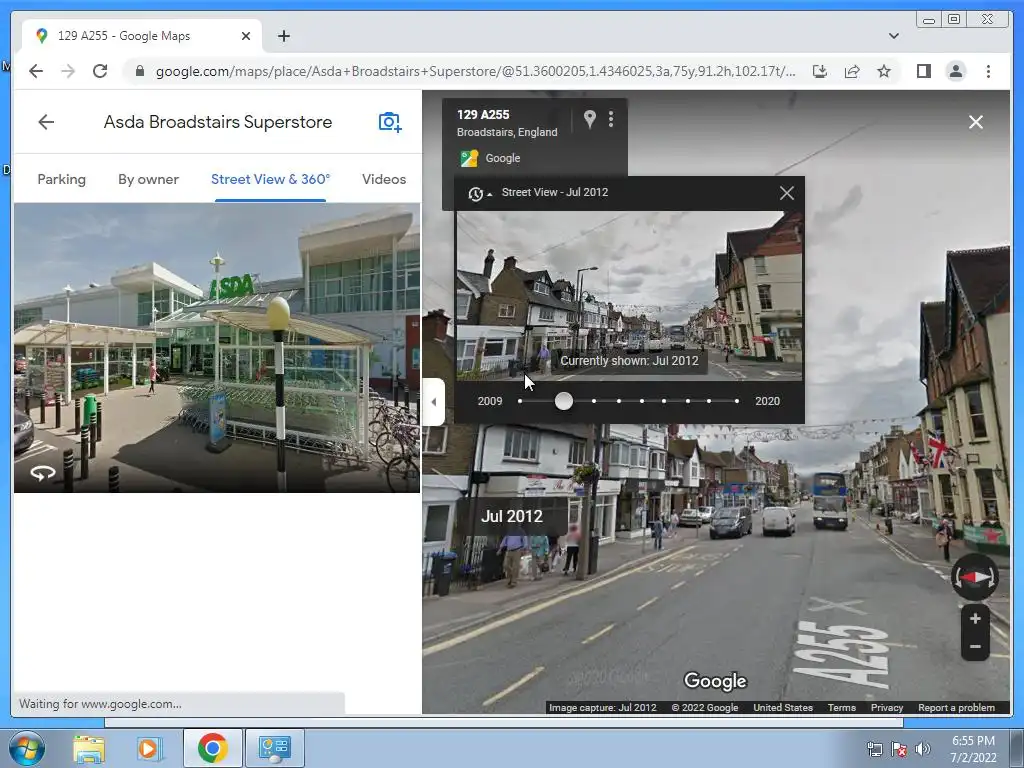Click the install app icon in address bar
1024x768 pixels.
click(820, 71)
